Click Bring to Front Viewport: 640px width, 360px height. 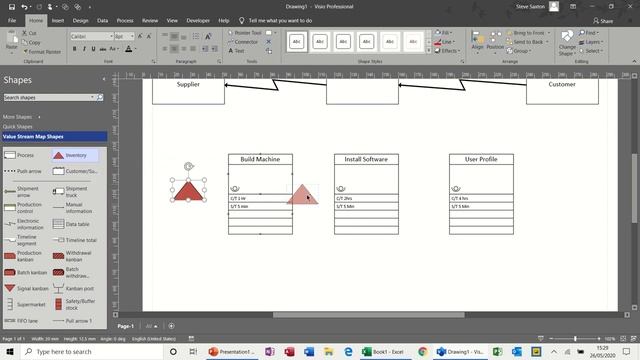(528, 33)
